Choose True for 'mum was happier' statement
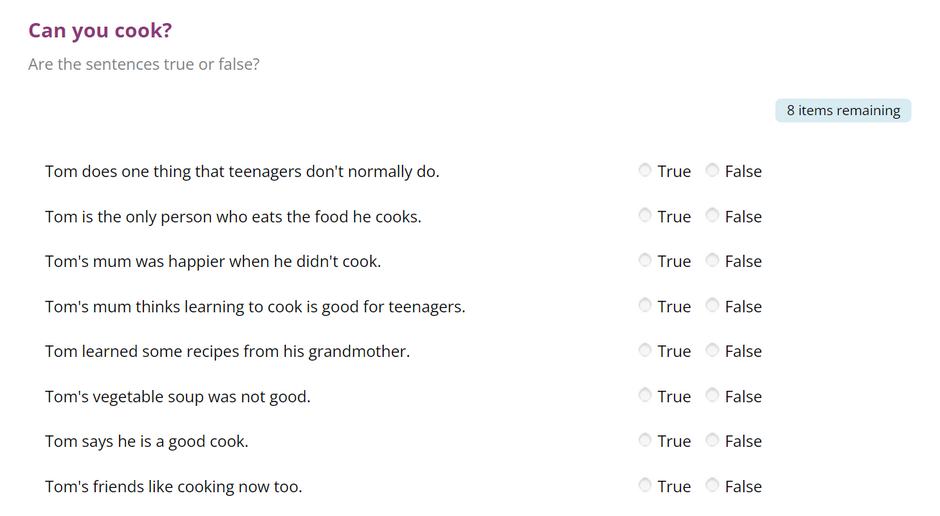940x516 pixels. tap(644, 260)
